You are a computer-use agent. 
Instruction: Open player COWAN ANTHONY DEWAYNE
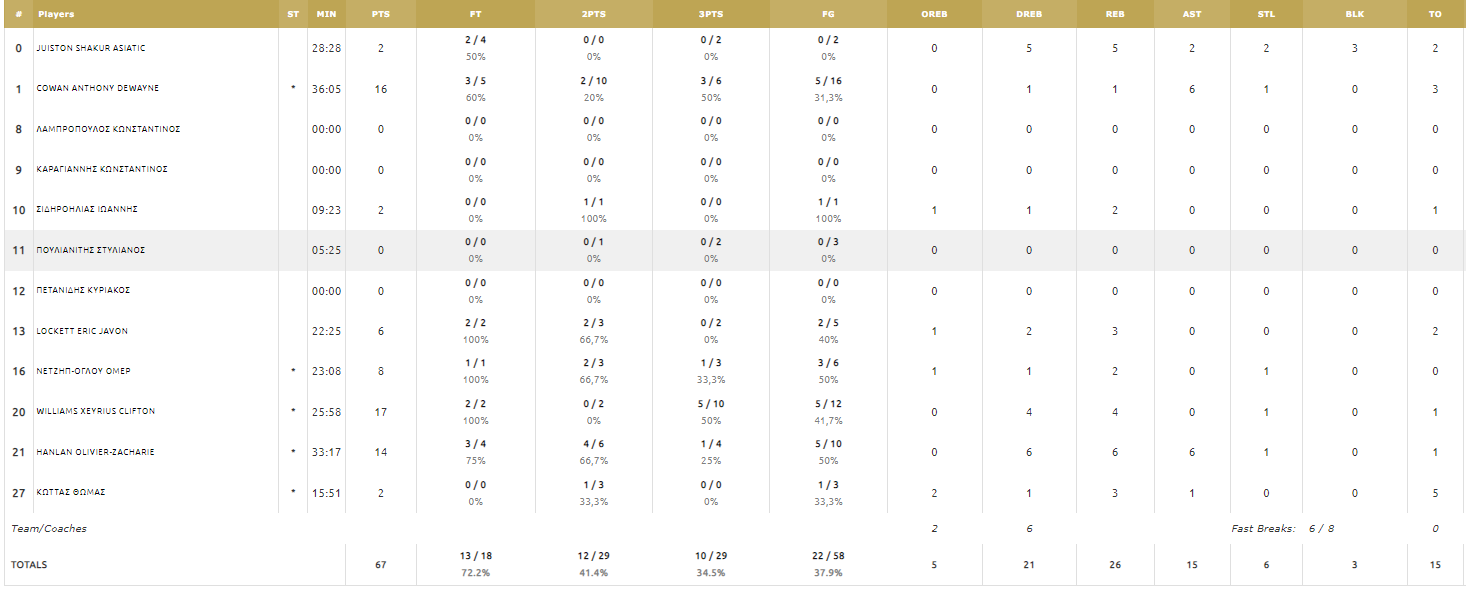[98, 88]
